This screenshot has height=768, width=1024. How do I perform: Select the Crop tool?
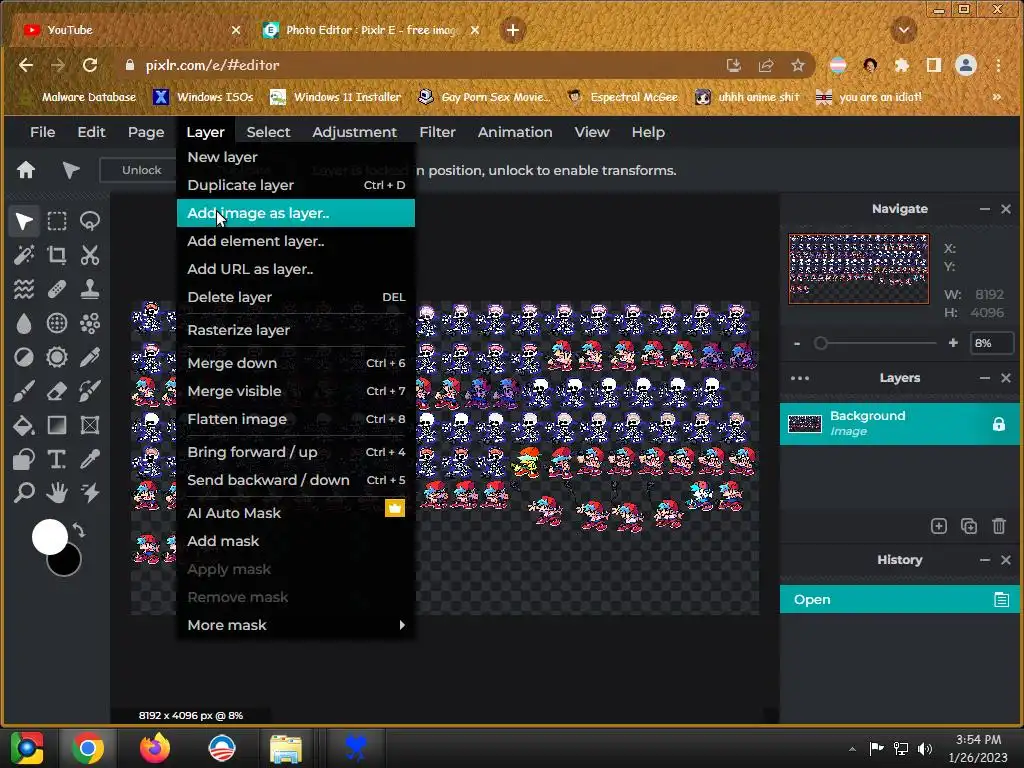[x=57, y=255]
